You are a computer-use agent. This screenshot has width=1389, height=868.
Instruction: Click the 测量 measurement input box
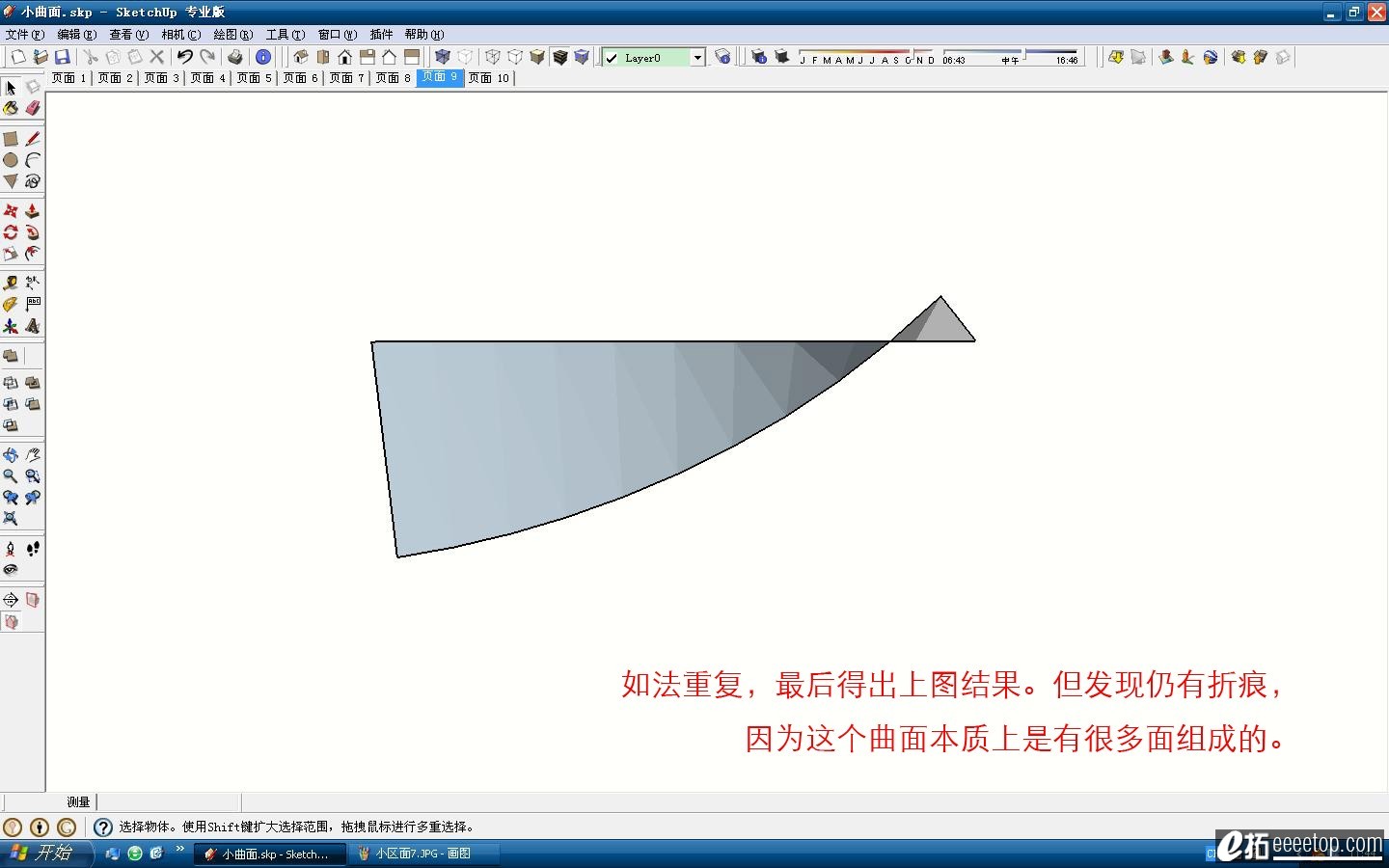coord(169,801)
